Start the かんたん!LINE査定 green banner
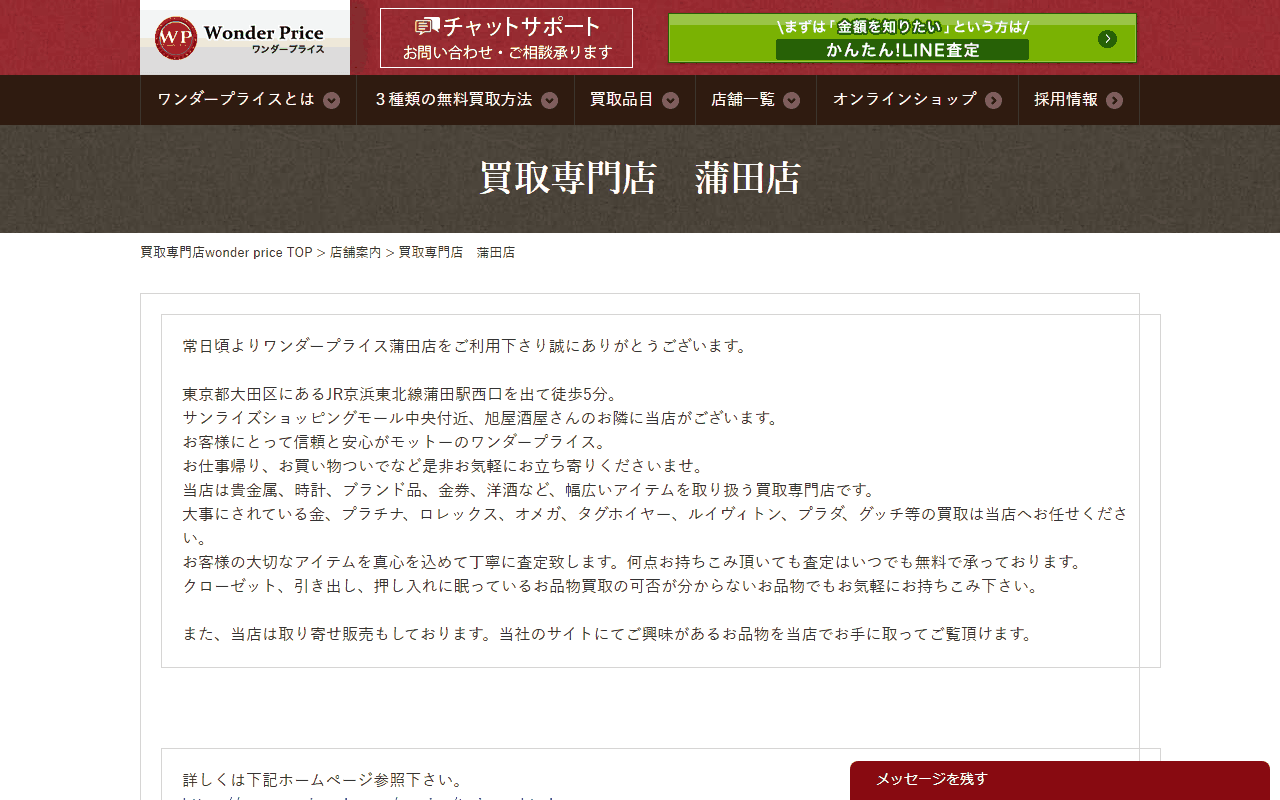Viewport: 1280px width, 800px height. pos(902,39)
